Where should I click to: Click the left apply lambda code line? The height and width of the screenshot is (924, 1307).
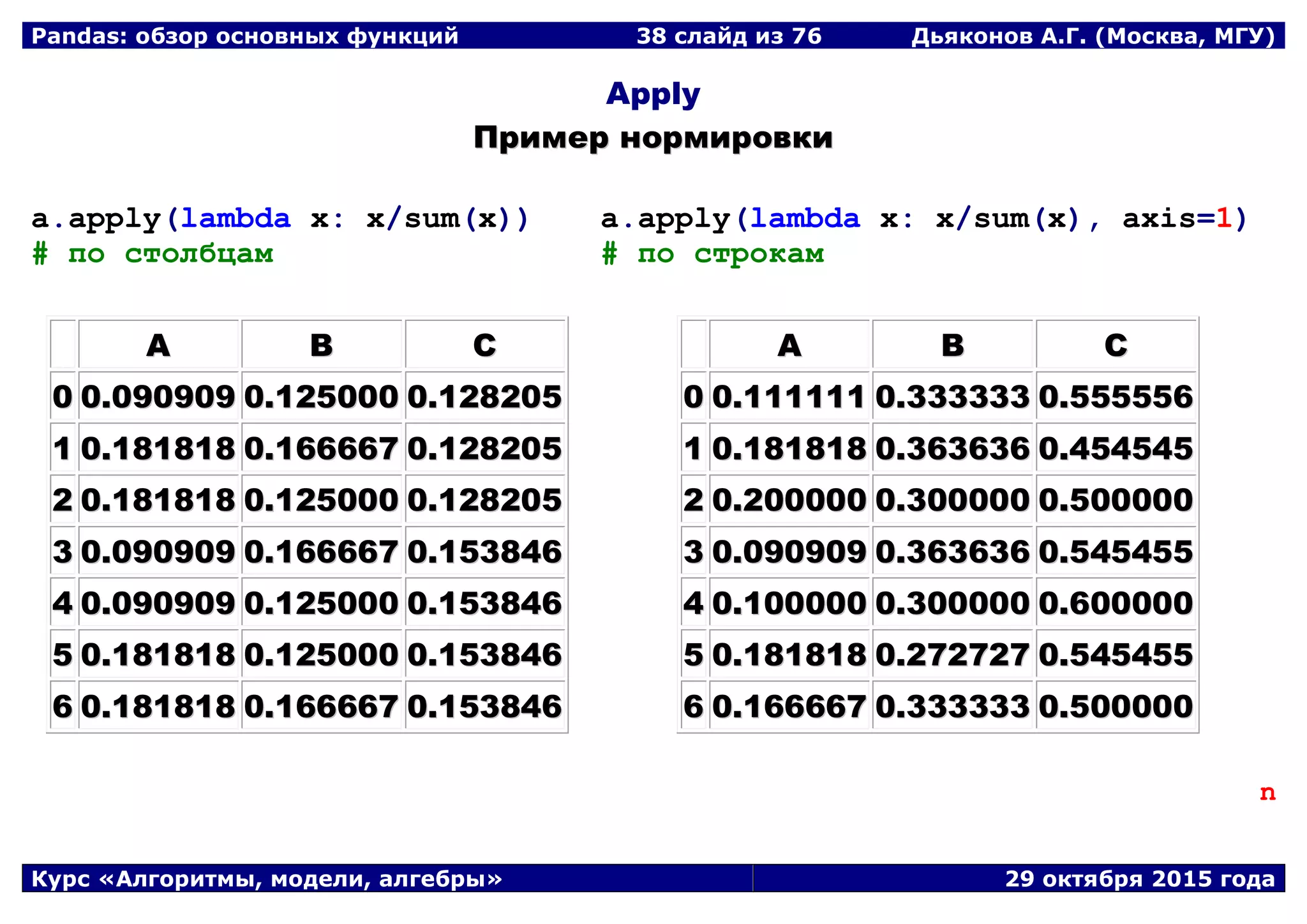tap(280, 219)
